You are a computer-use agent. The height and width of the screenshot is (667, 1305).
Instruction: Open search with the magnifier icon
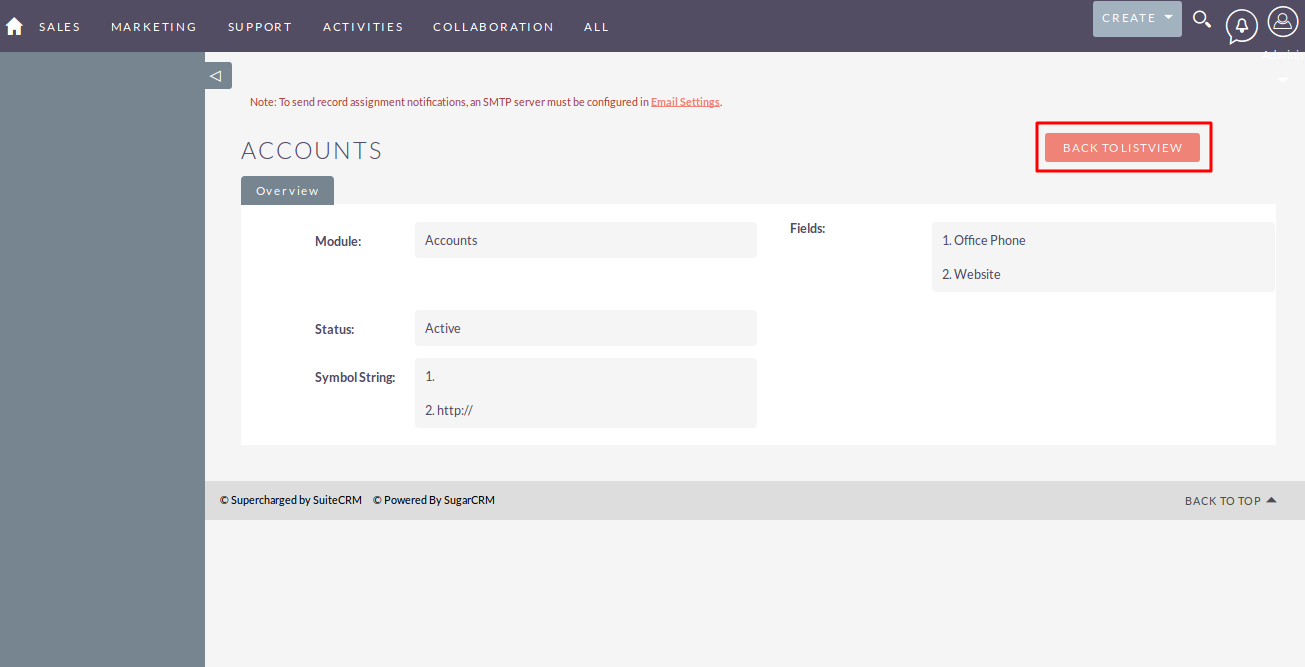pyautogui.click(x=1202, y=20)
